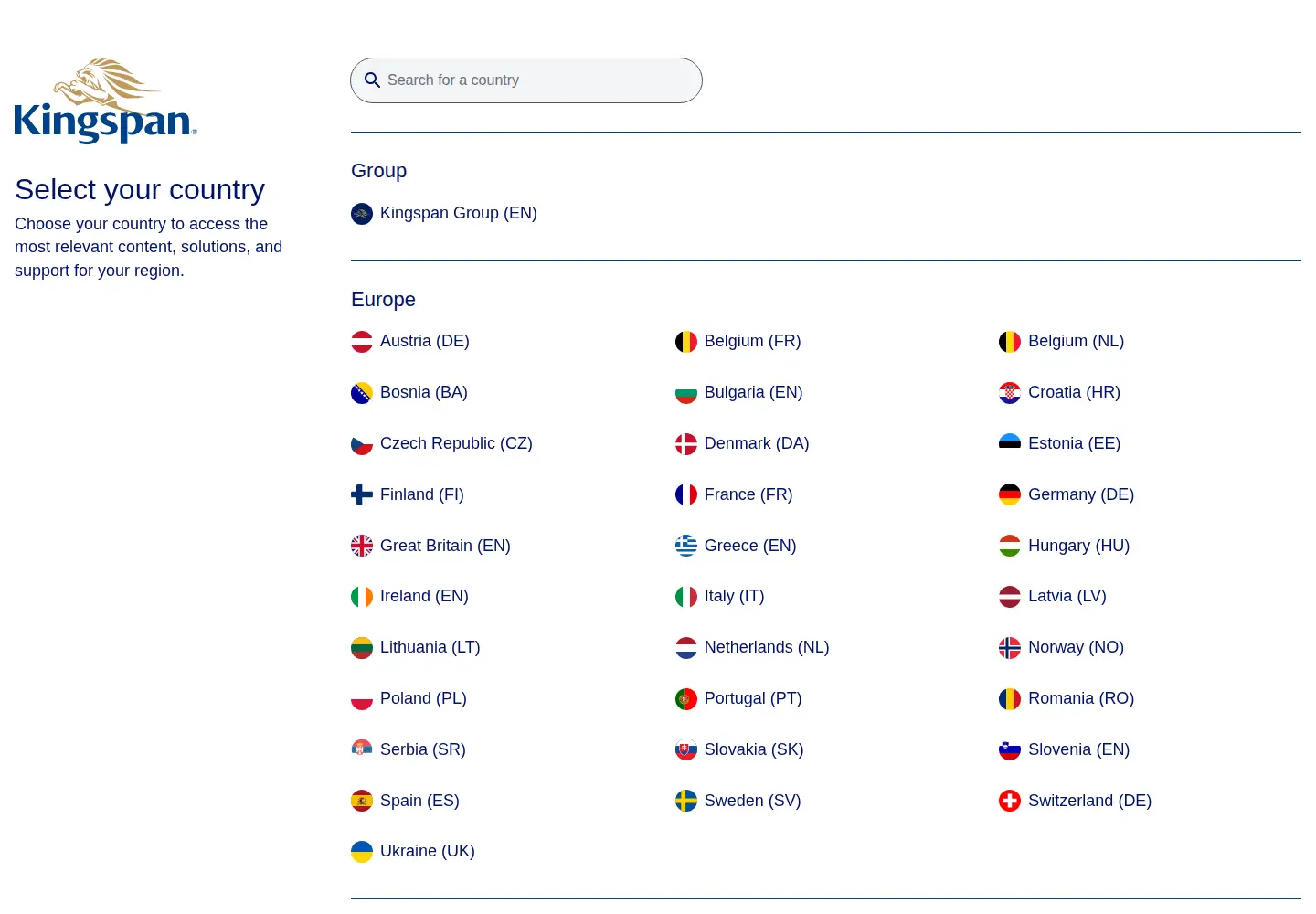Click the Greece flag icon
The image size is (1316, 914).
click(x=686, y=546)
